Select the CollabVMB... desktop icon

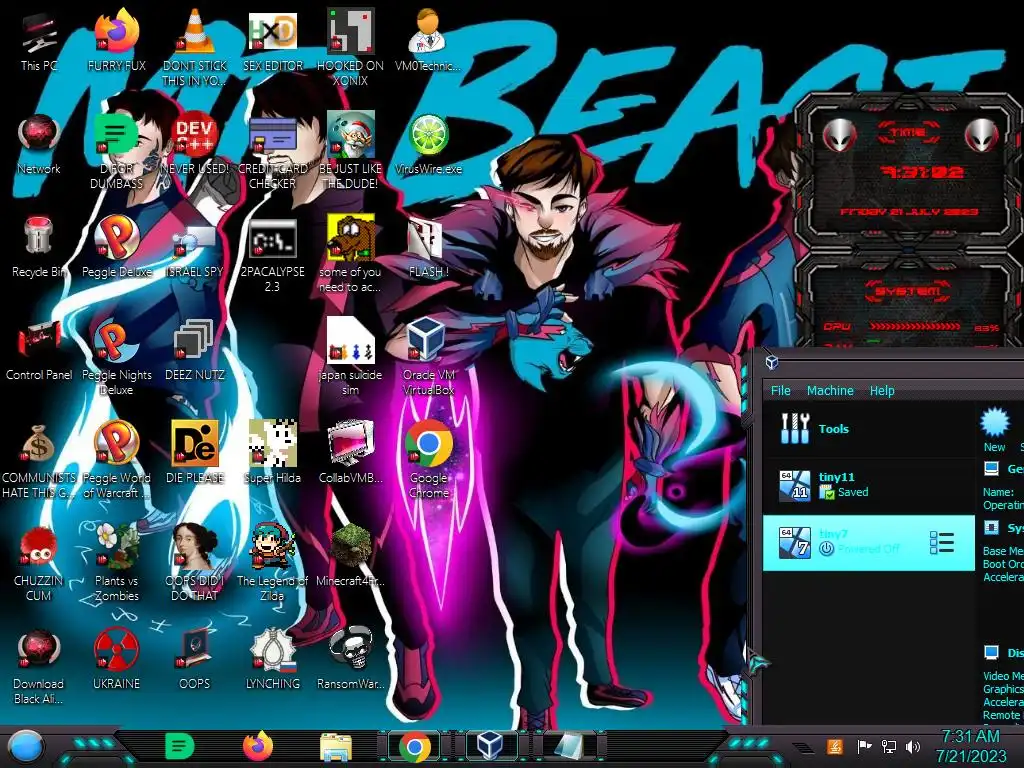point(350,454)
